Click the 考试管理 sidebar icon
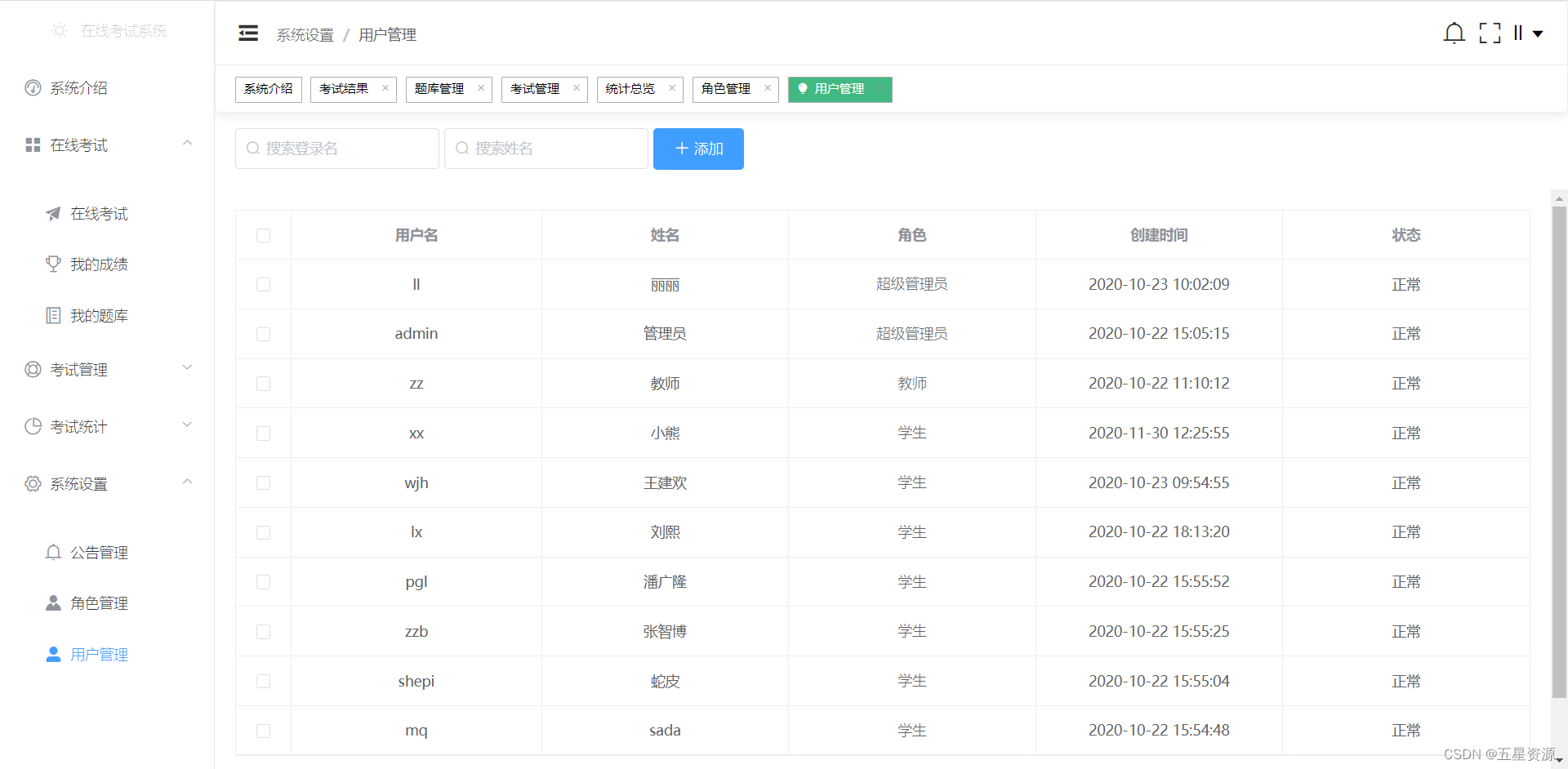1568x769 pixels. [x=33, y=370]
